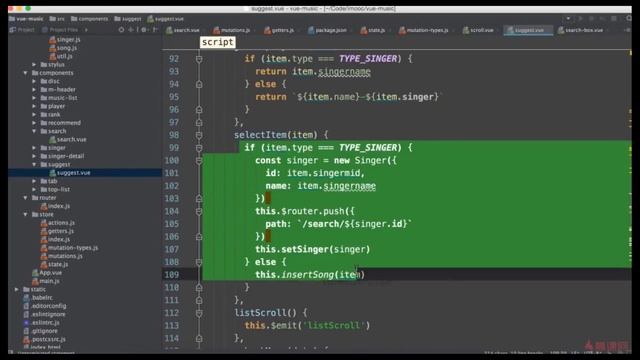The width and height of the screenshot is (640, 360).
Task: Toggle fold marker on line 106
Action: [199, 237]
